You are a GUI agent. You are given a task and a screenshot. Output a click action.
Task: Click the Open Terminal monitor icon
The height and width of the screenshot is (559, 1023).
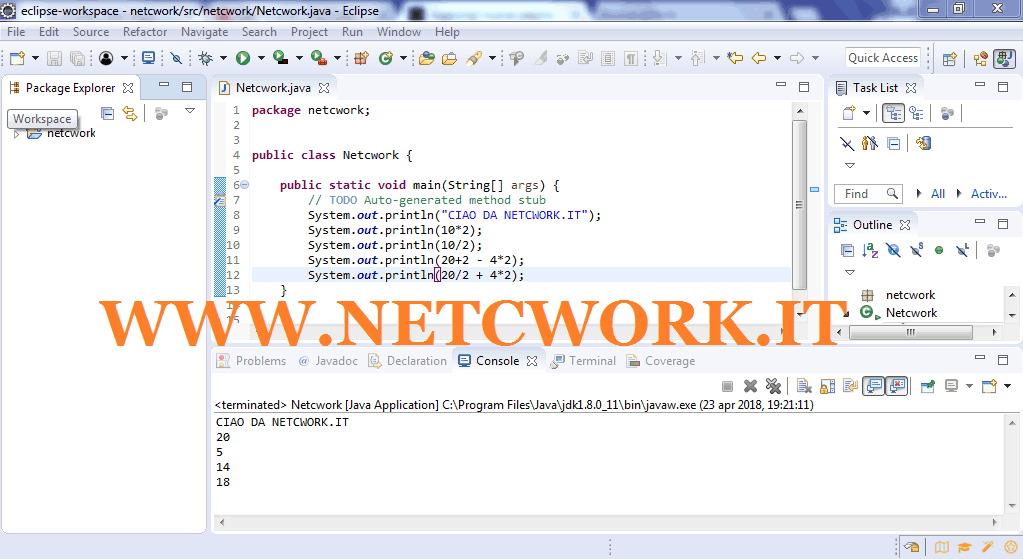tap(149, 58)
